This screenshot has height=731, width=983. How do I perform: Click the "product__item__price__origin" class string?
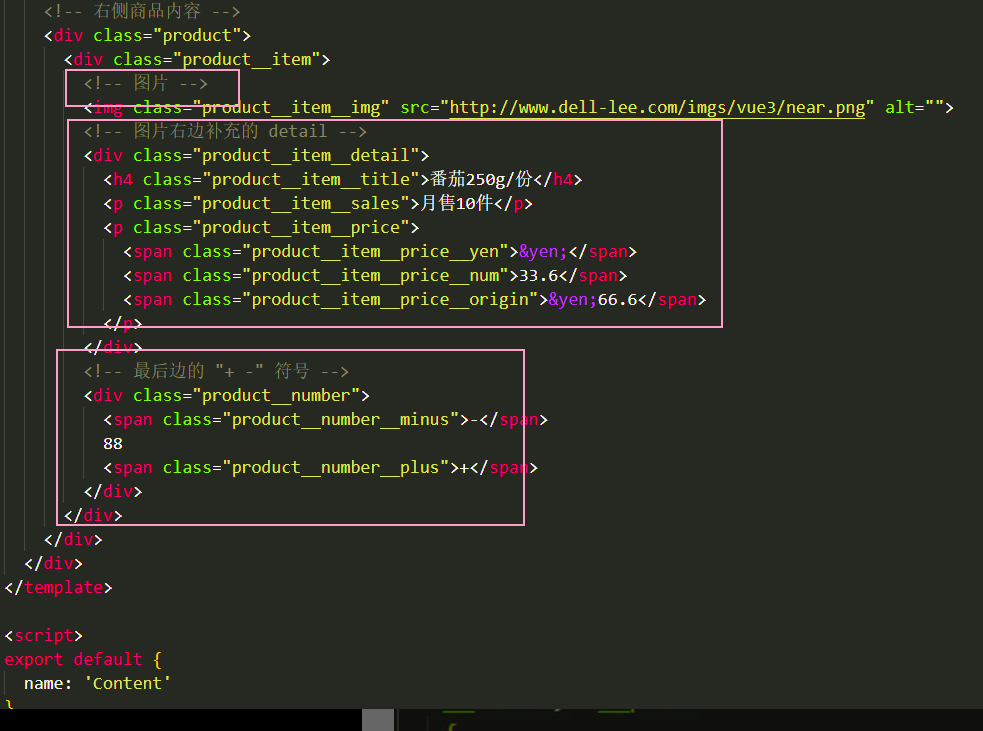(x=390, y=300)
